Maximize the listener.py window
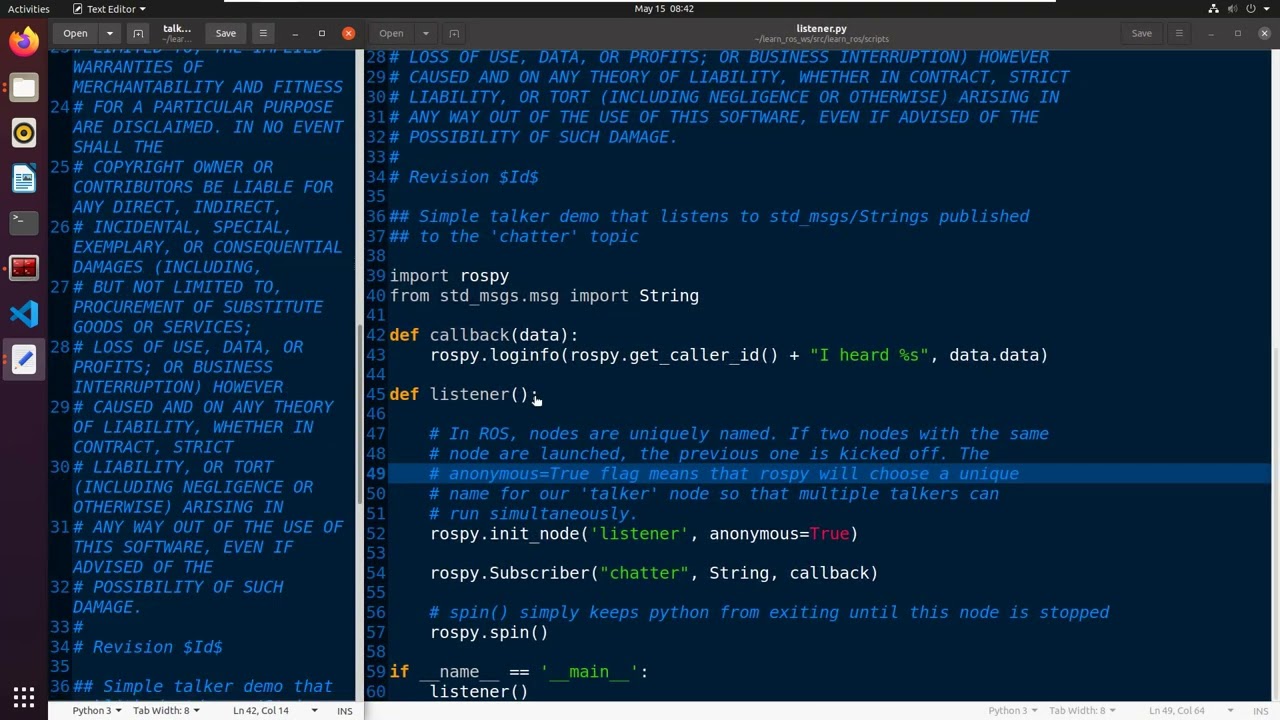Viewport: 1280px width, 720px height. pyautogui.click(x=1237, y=33)
